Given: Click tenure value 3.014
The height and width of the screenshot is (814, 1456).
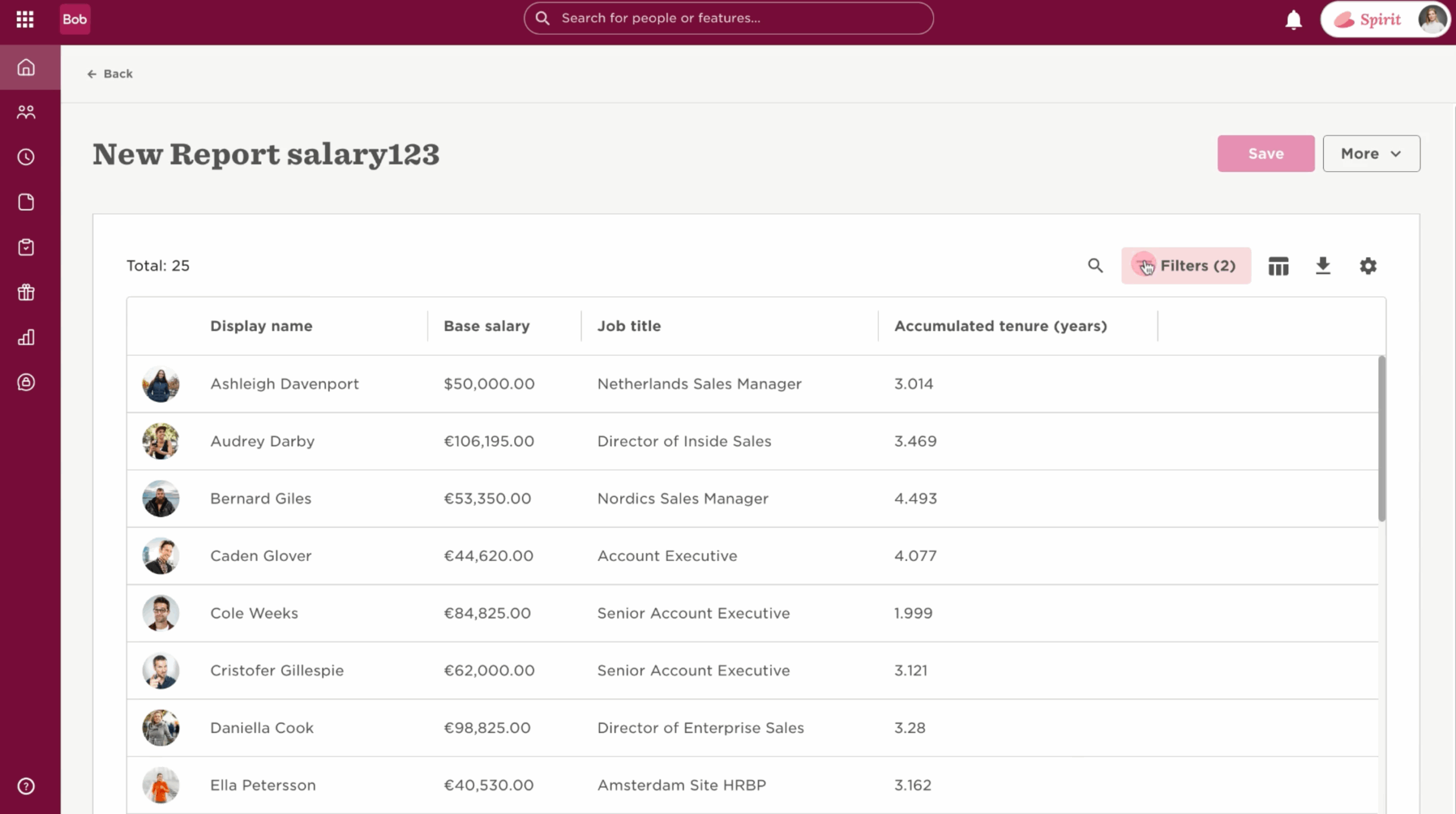Looking at the screenshot, I should pyautogui.click(x=913, y=384).
